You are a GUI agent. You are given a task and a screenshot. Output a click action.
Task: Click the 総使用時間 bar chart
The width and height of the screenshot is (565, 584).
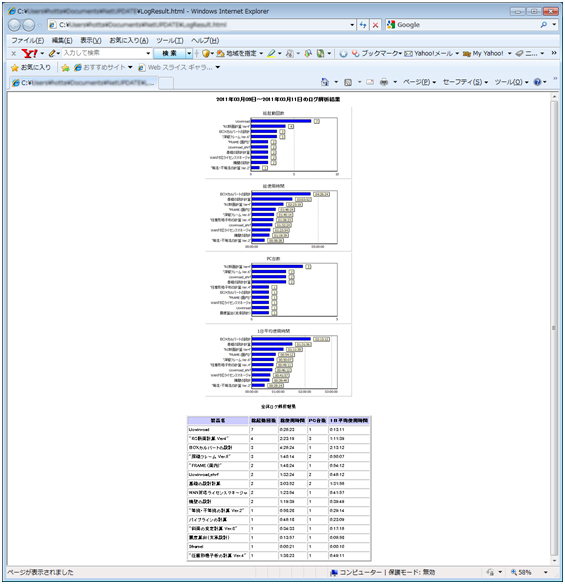tap(278, 215)
